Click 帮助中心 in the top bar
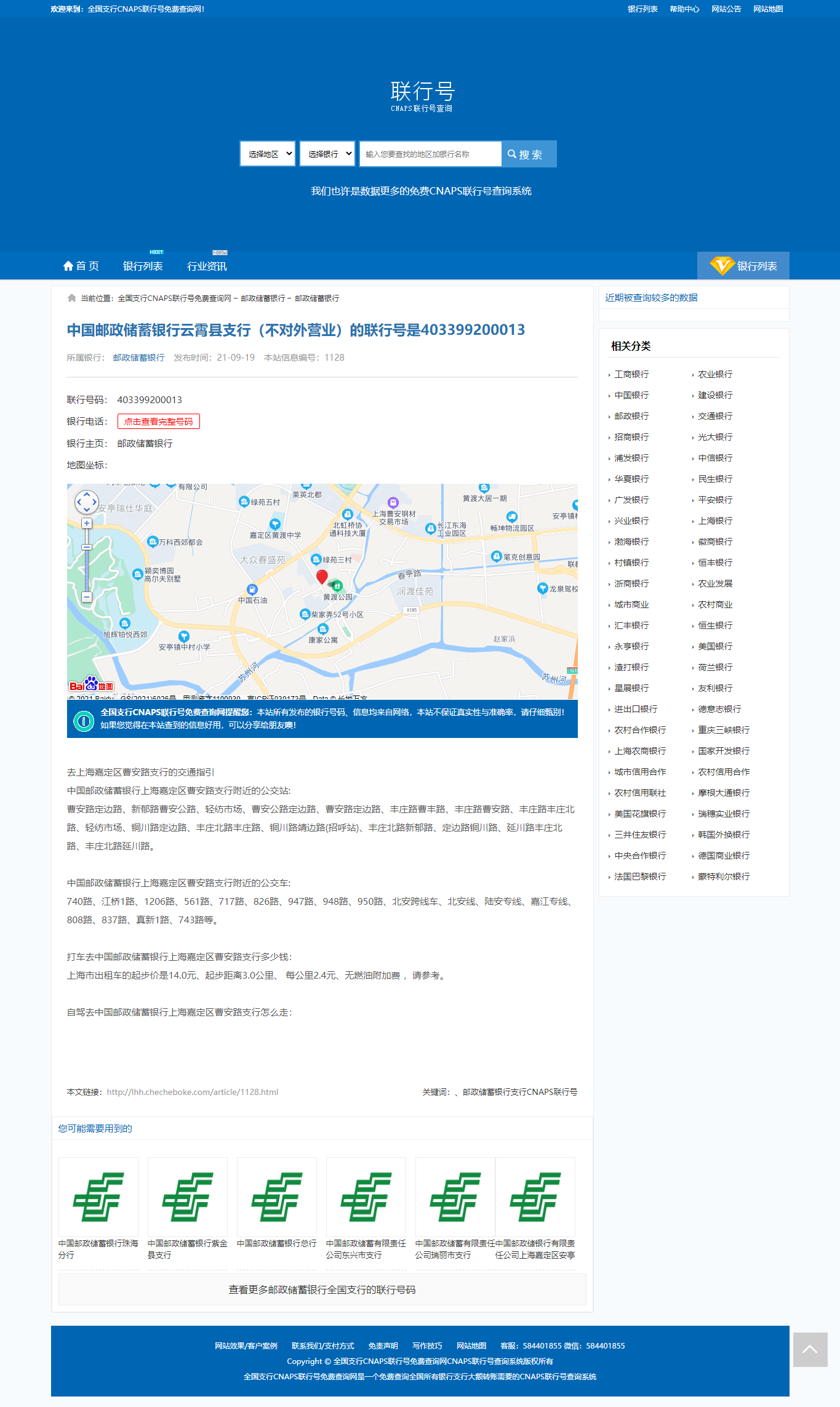 [684, 9]
